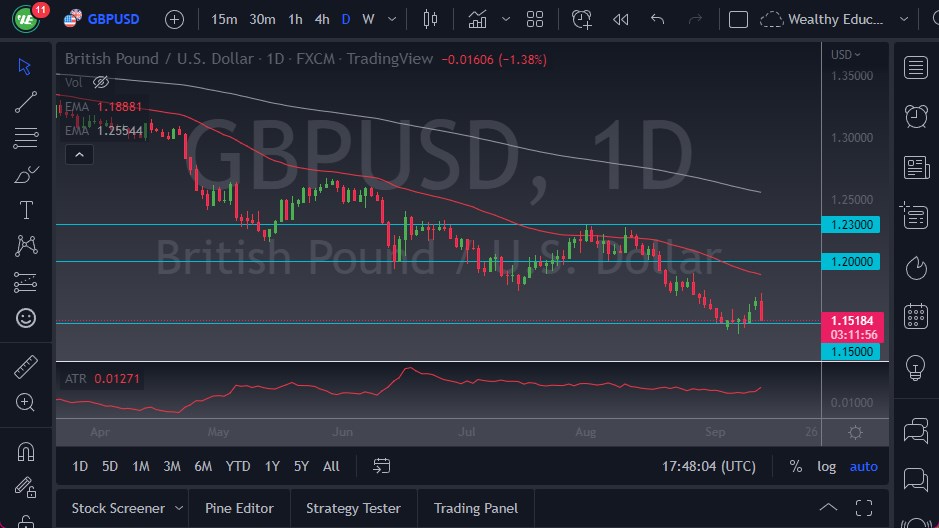Image resolution: width=939 pixels, height=528 pixels.
Task: Set date range to YTD
Action: coord(238,466)
